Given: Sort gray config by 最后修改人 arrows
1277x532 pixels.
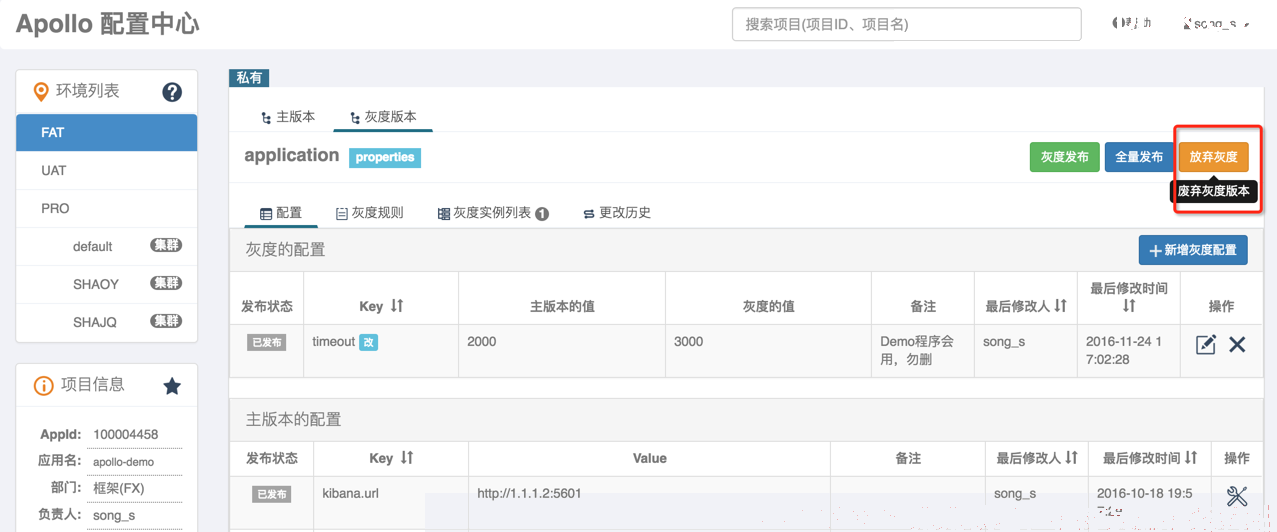Looking at the screenshot, I should tap(1061, 305).
